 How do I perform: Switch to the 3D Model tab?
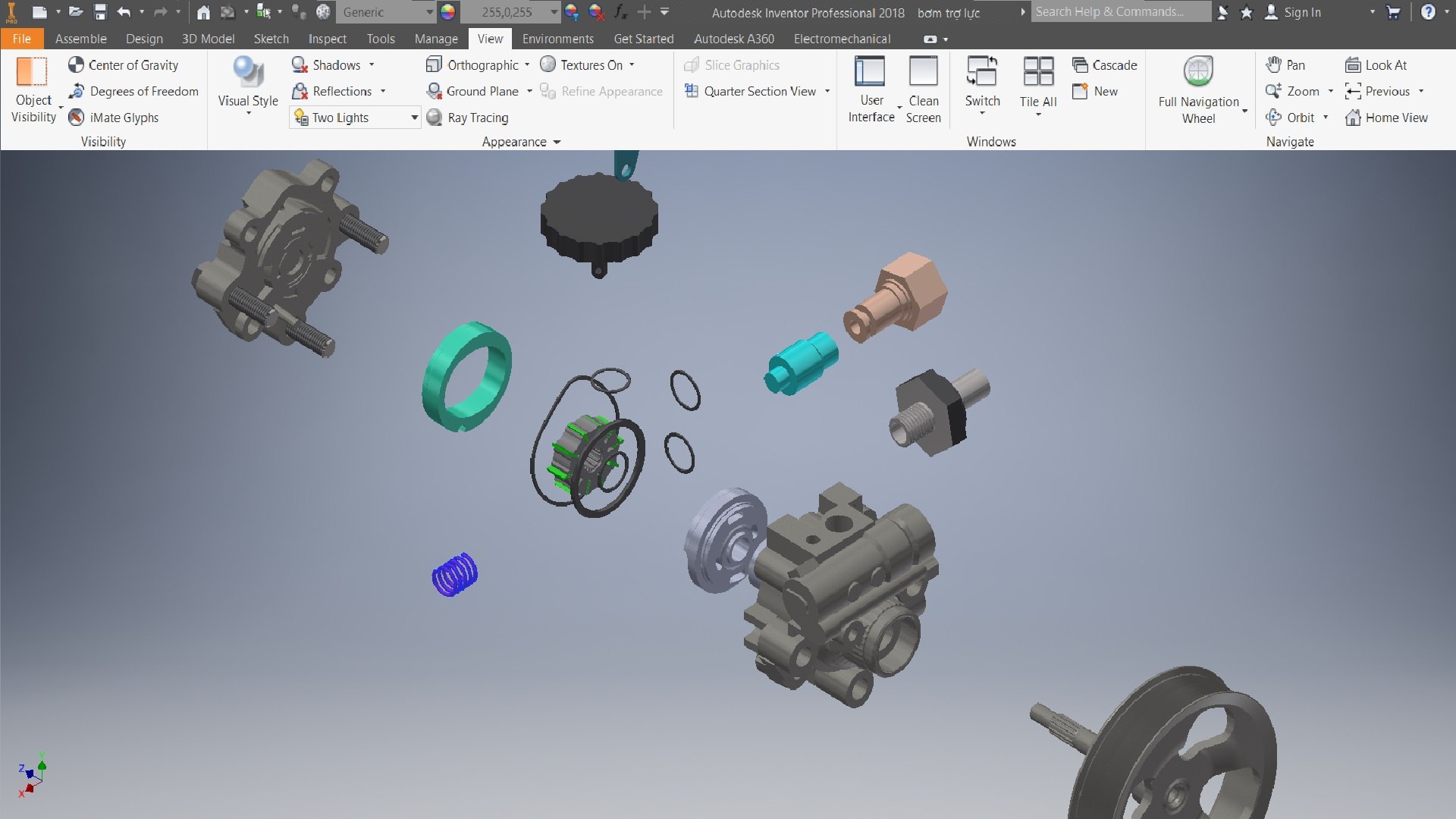click(x=208, y=39)
